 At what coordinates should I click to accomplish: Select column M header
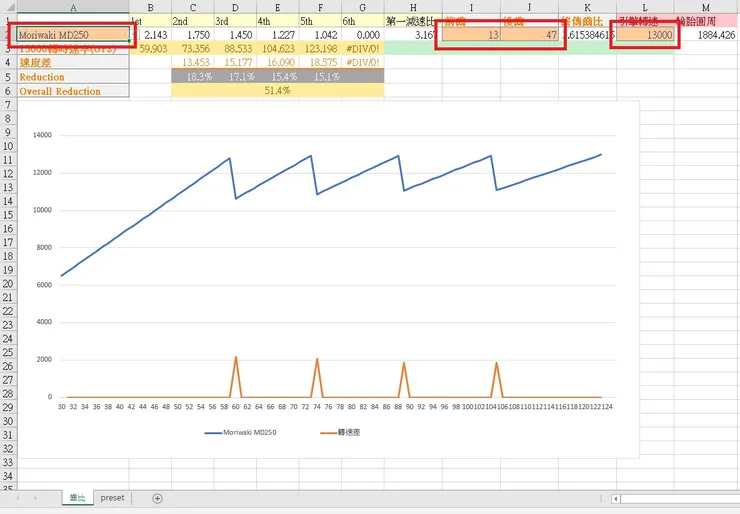pyautogui.click(x=706, y=7)
